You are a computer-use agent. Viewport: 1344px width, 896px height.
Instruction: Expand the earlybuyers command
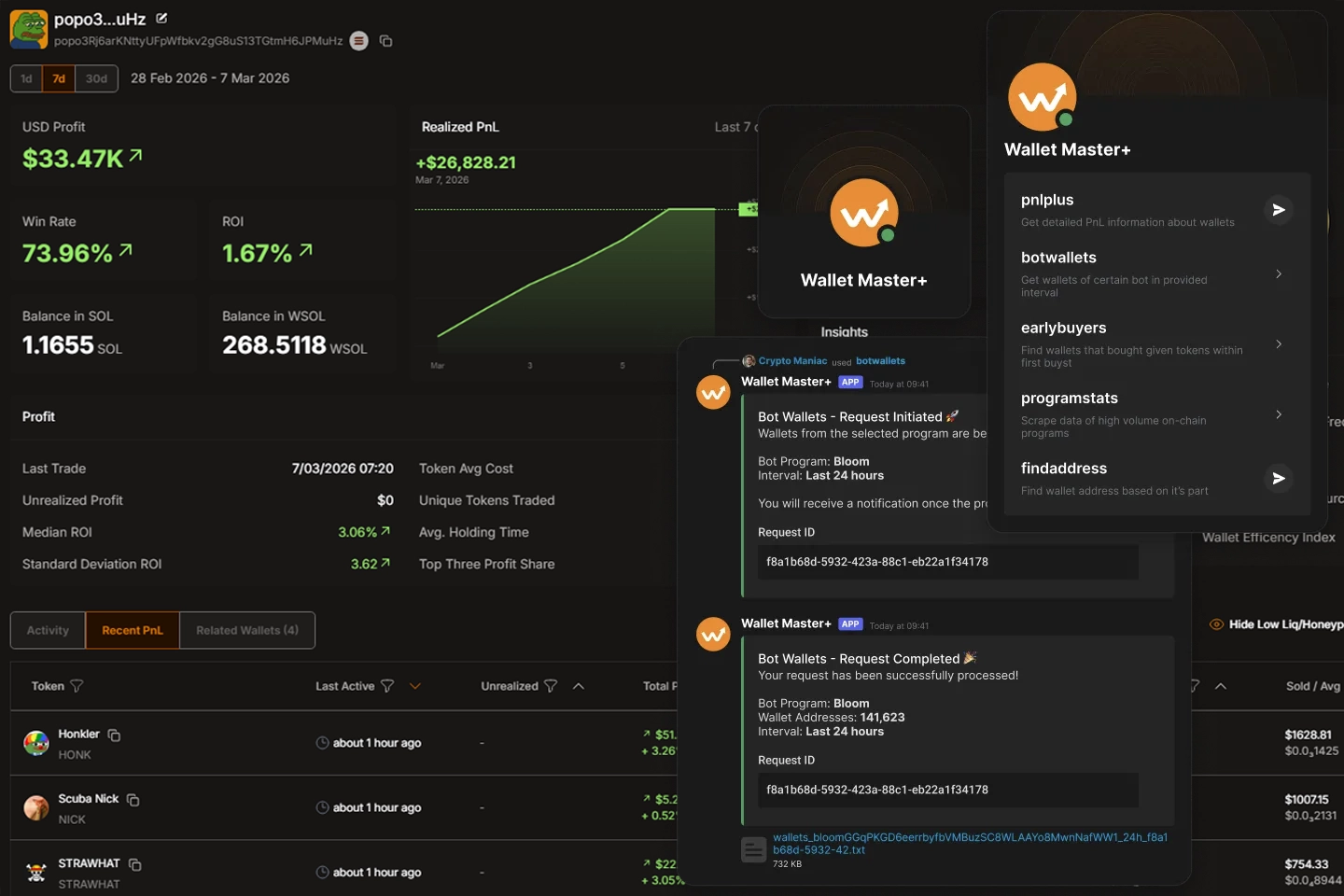pos(1279,343)
